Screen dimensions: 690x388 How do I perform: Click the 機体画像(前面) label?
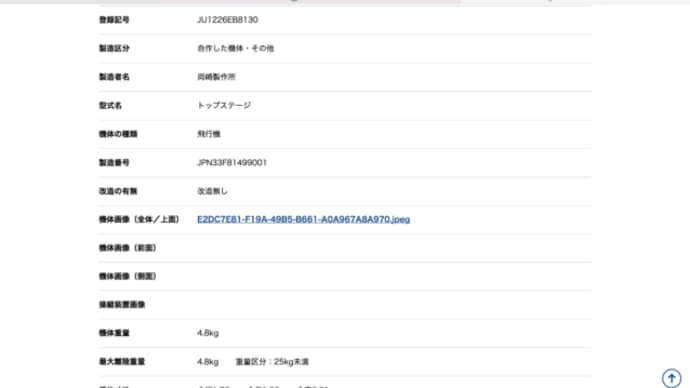tap(128, 248)
